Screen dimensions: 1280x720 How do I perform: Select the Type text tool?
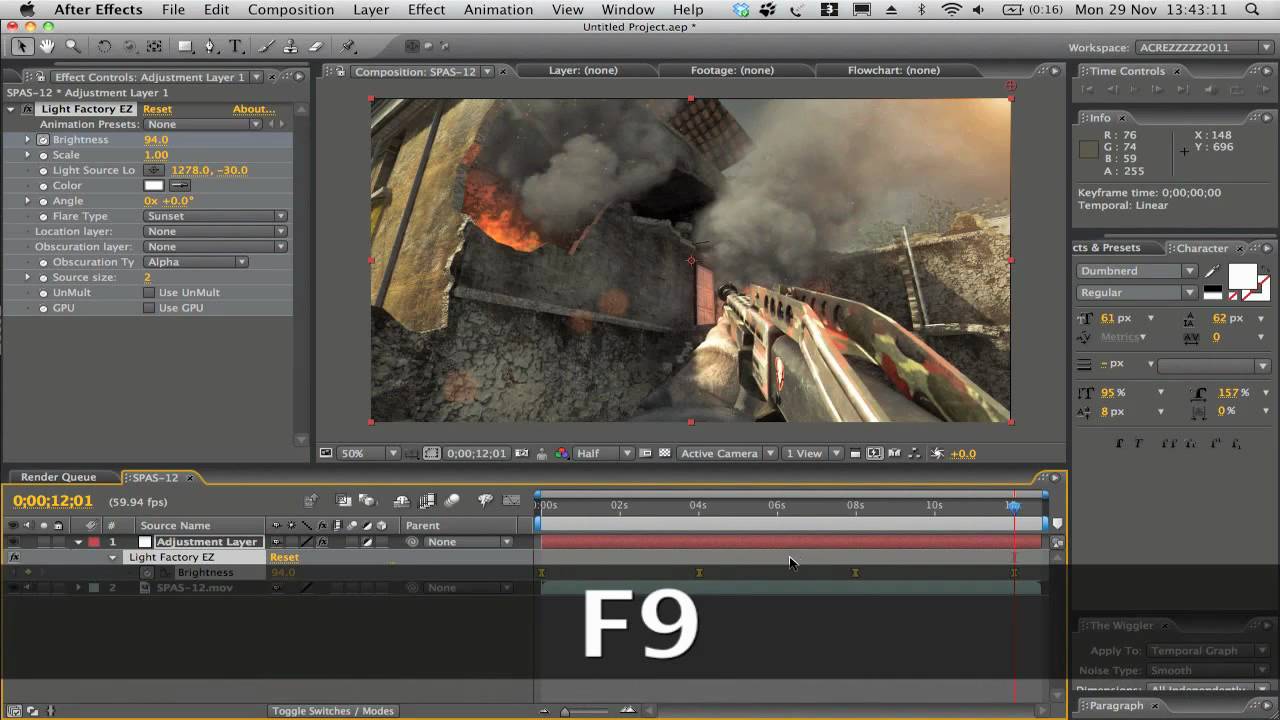(236, 46)
